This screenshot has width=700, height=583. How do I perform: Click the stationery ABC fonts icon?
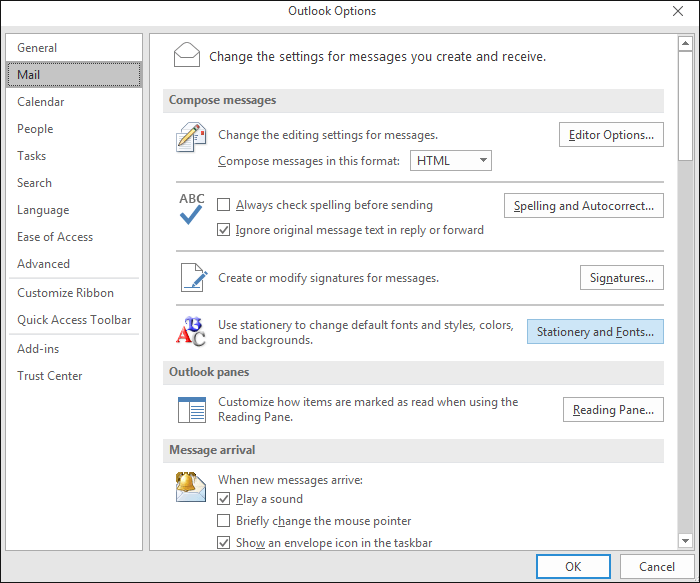point(191,331)
